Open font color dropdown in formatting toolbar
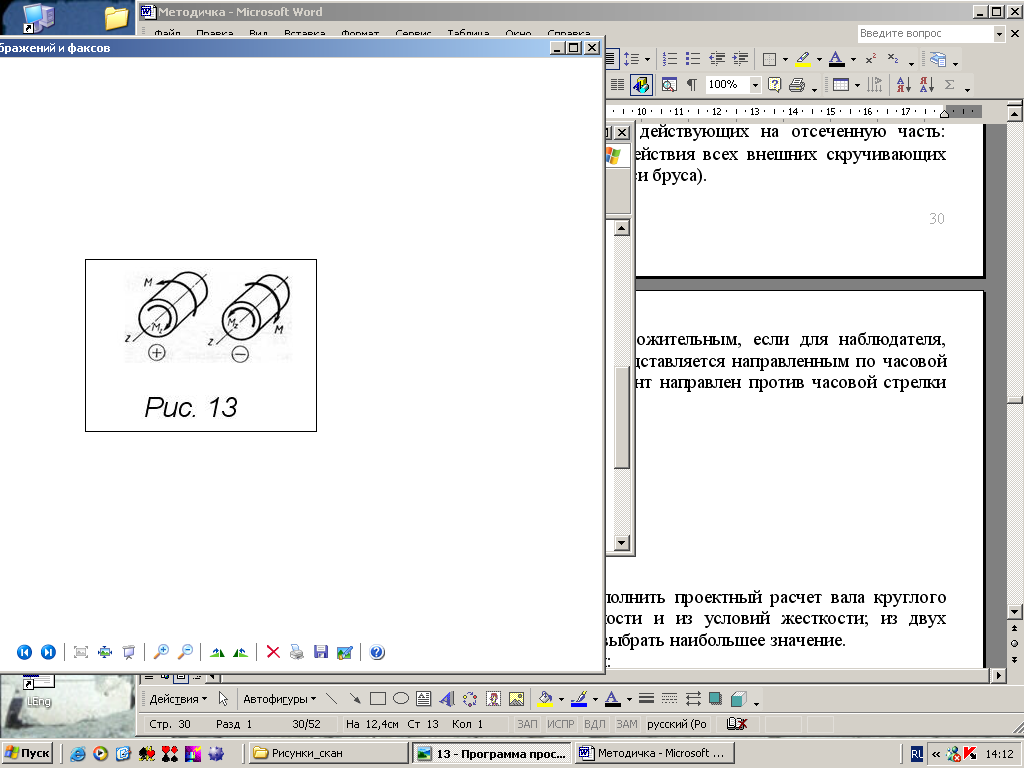 pyautogui.click(x=853, y=60)
